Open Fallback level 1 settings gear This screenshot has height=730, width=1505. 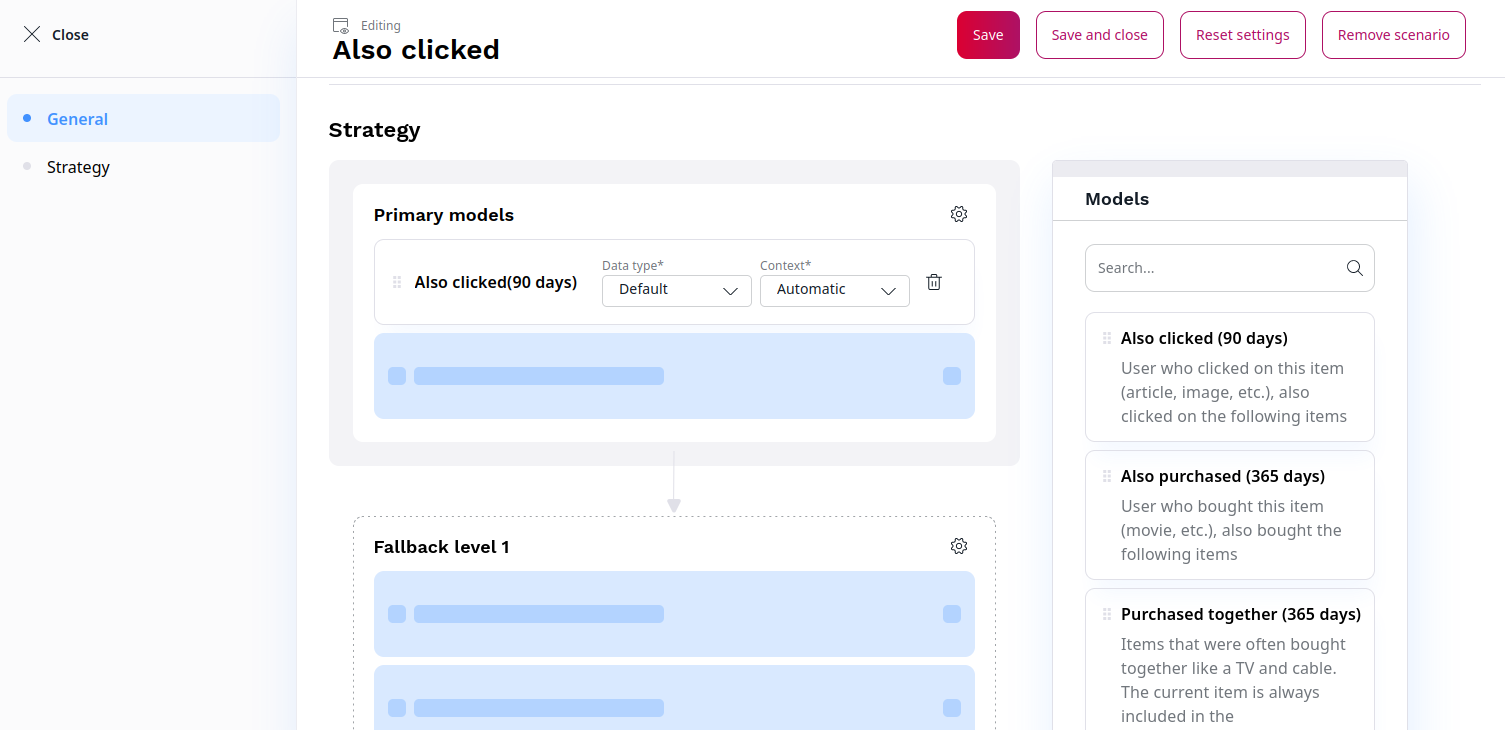958,546
